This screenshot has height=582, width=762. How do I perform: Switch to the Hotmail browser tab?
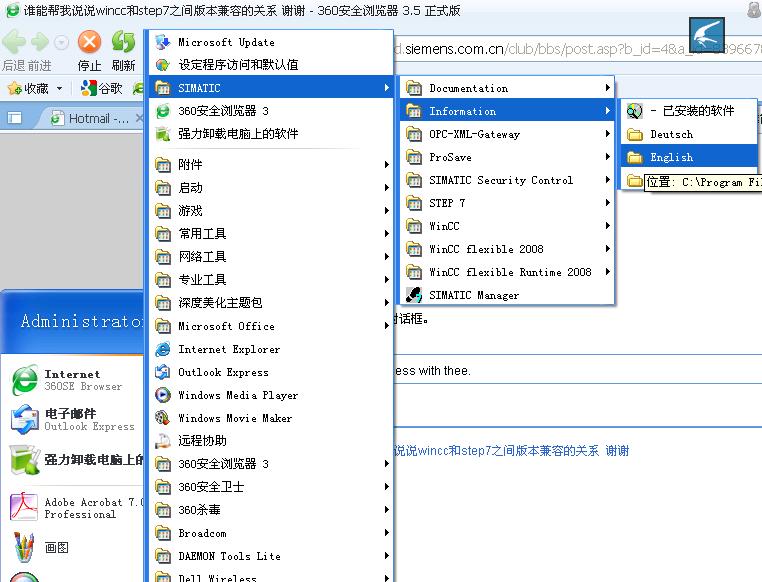coord(90,118)
